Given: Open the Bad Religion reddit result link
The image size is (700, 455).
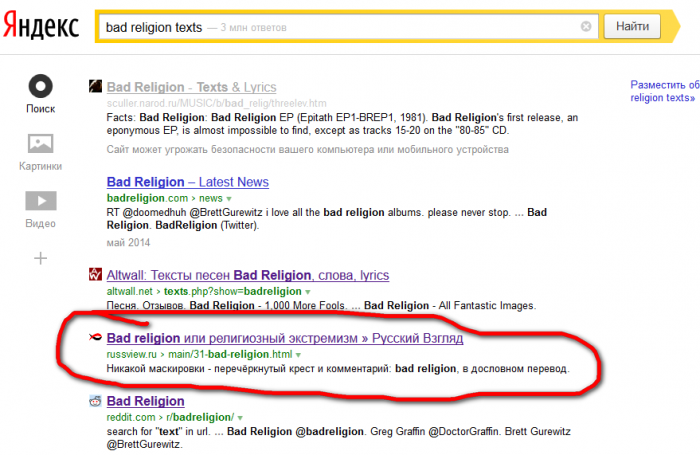Looking at the screenshot, I should (x=145, y=401).
